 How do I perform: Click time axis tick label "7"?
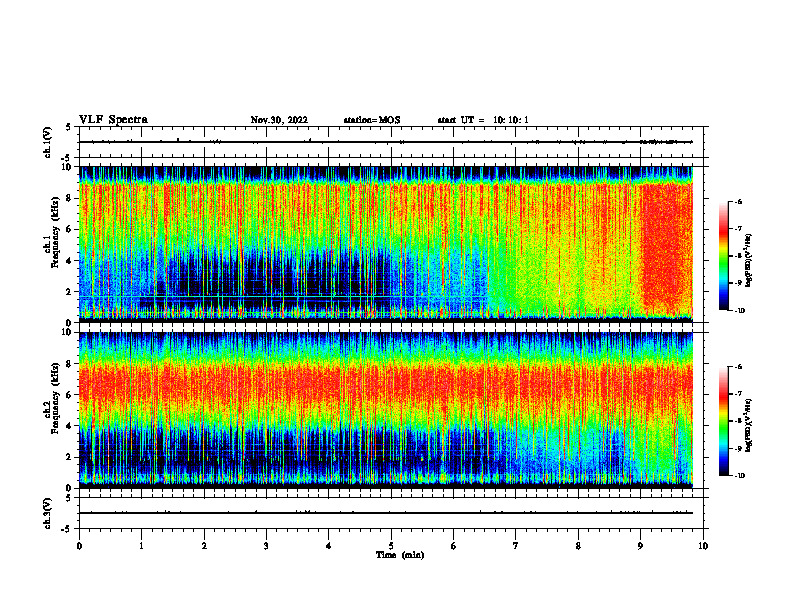coord(516,546)
